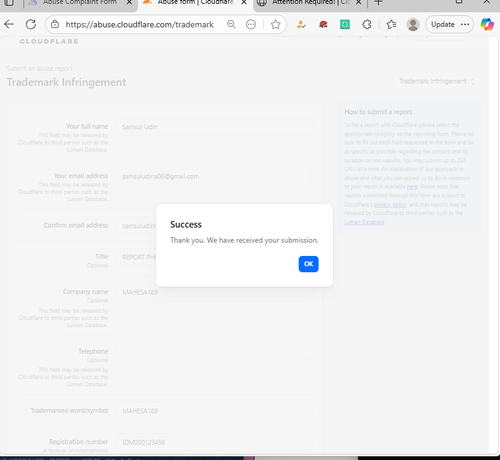Image resolution: width=500 pixels, height=460 pixels.
Task: Open the circled three-dots icon in address bar
Action: click(251, 24)
